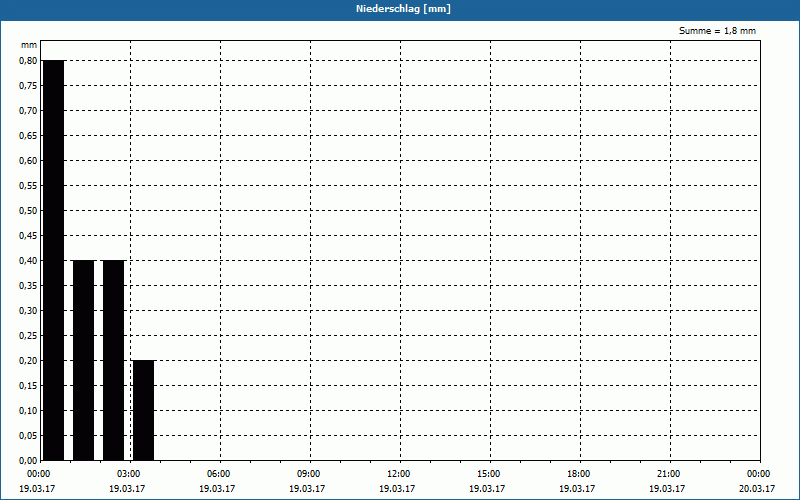
Task: Select the 18:00 time axis label
Action: pos(578,474)
